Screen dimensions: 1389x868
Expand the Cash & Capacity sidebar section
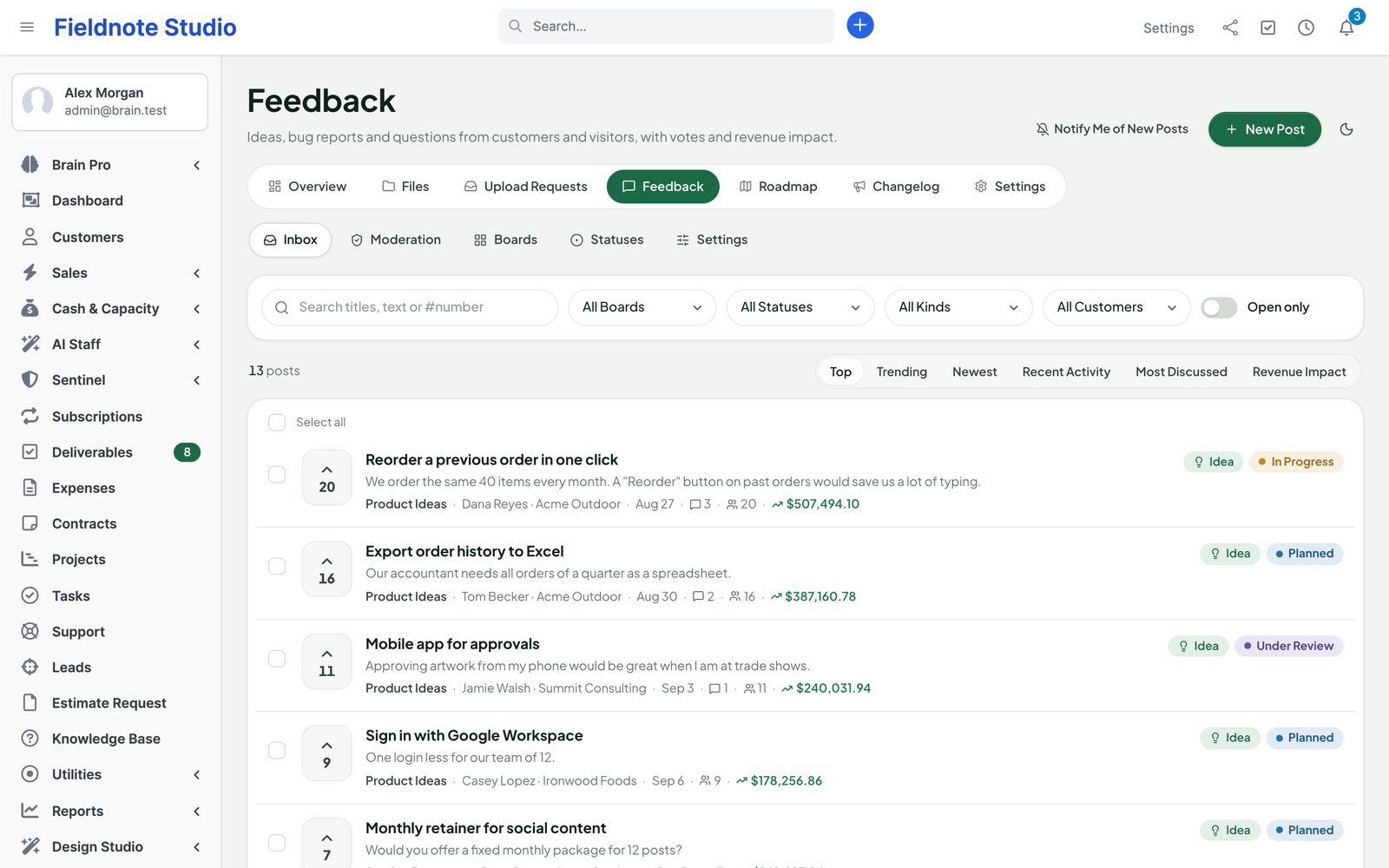[110, 308]
